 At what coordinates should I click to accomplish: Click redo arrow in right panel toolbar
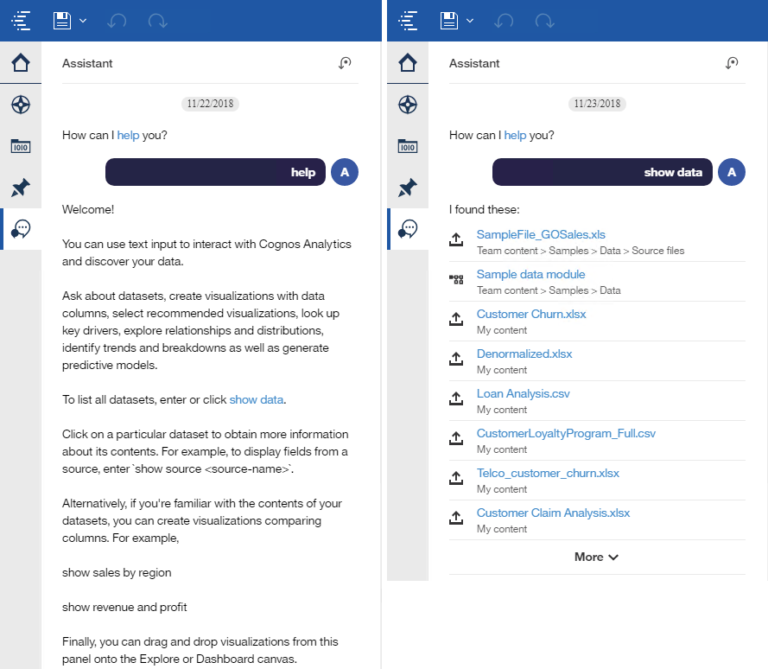545,21
